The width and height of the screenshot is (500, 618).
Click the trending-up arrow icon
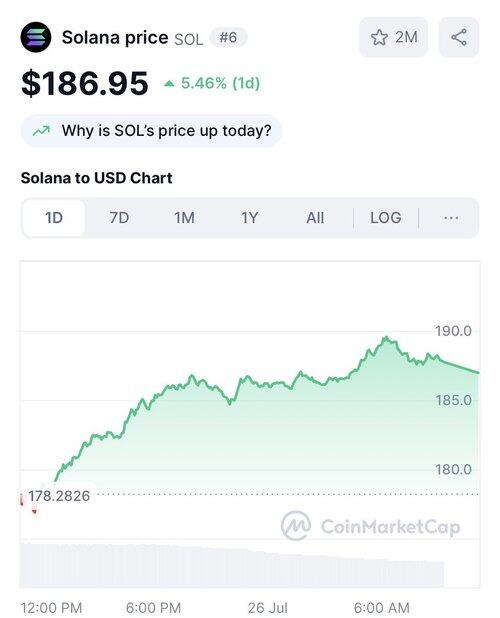41,131
